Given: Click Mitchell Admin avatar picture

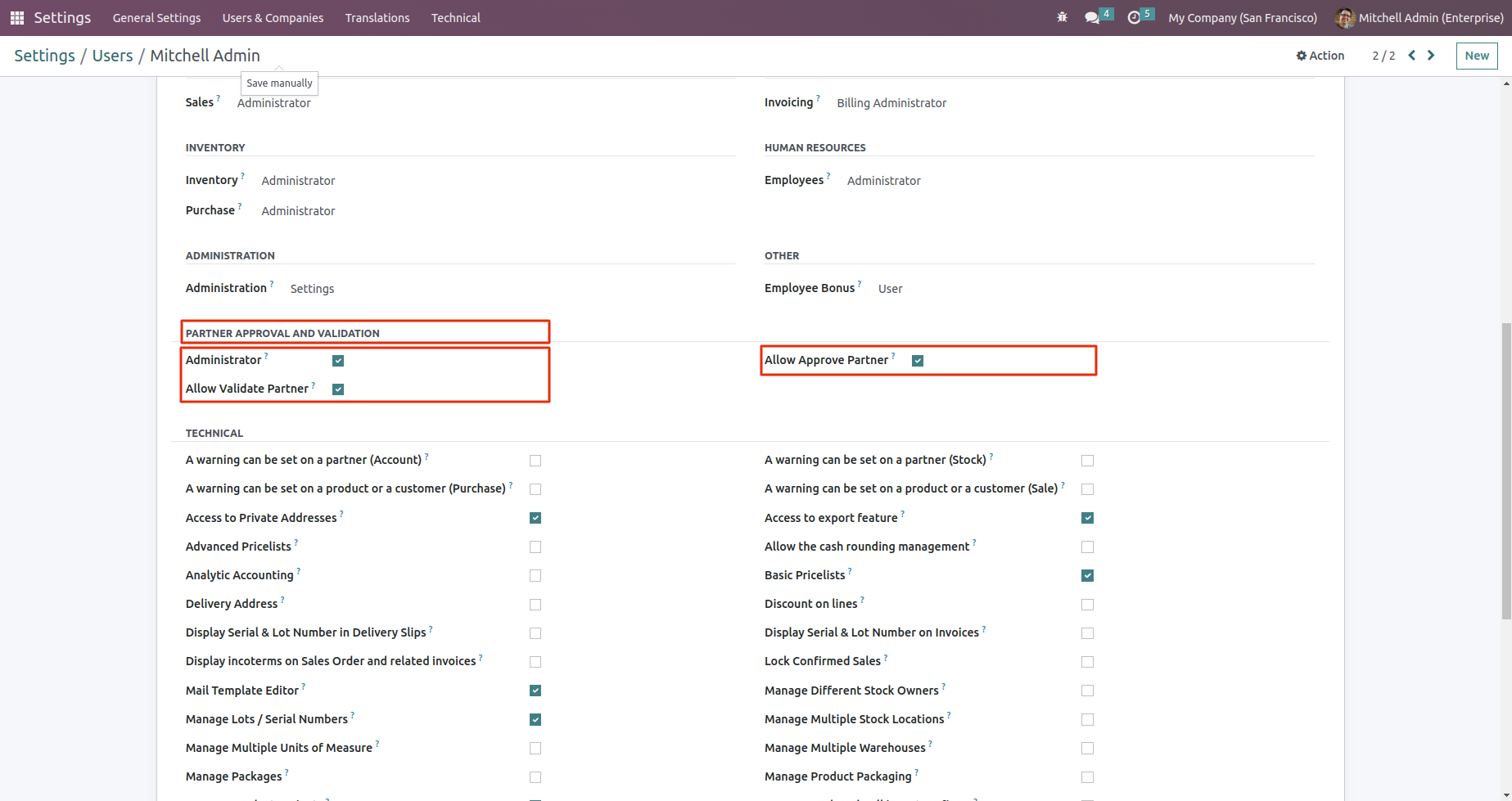Looking at the screenshot, I should pos(1345,17).
